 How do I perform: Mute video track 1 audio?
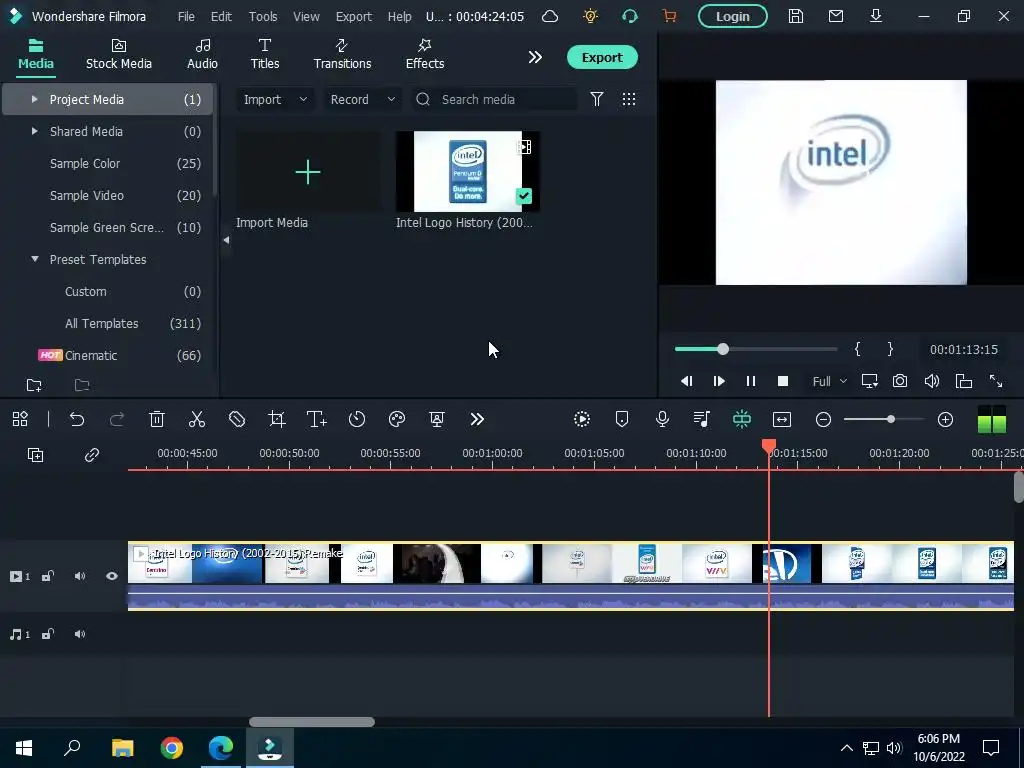pyautogui.click(x=80, y=576)
